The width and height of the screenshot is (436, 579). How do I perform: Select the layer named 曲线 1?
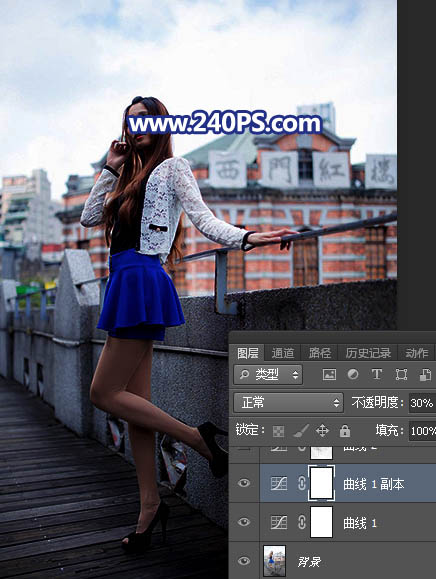pyautogui.click(x=360, y=523)
